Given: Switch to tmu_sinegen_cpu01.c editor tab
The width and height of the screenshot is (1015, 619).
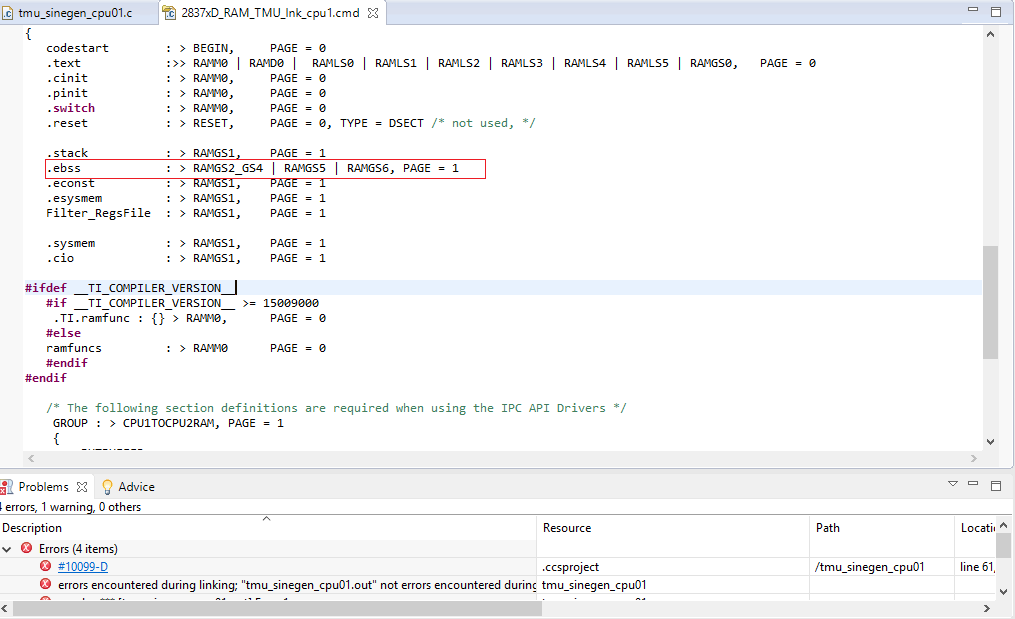Looking at the screenshot, I should [x=75, y=13].
